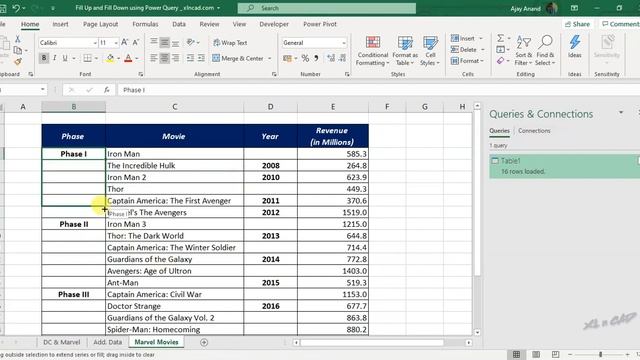Open the Borders button
The image size is (640, 360).
(87, 58)
